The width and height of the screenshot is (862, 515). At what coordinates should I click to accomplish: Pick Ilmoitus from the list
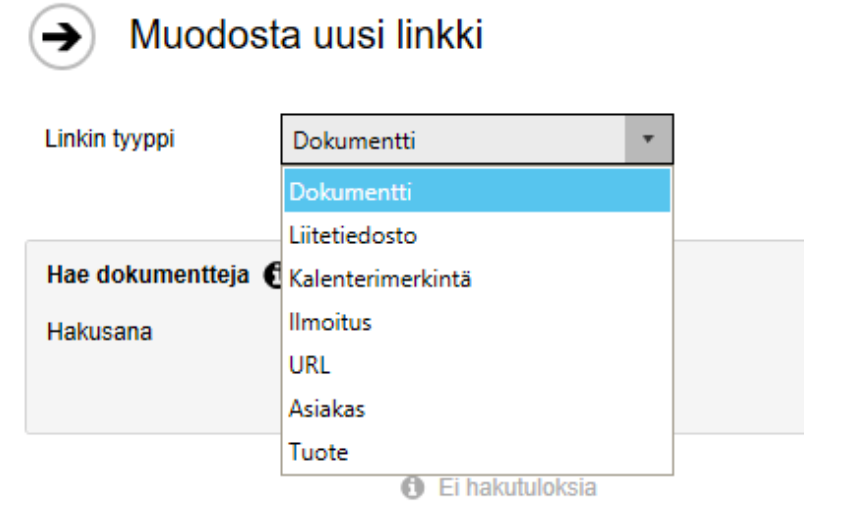click(477, 322)
